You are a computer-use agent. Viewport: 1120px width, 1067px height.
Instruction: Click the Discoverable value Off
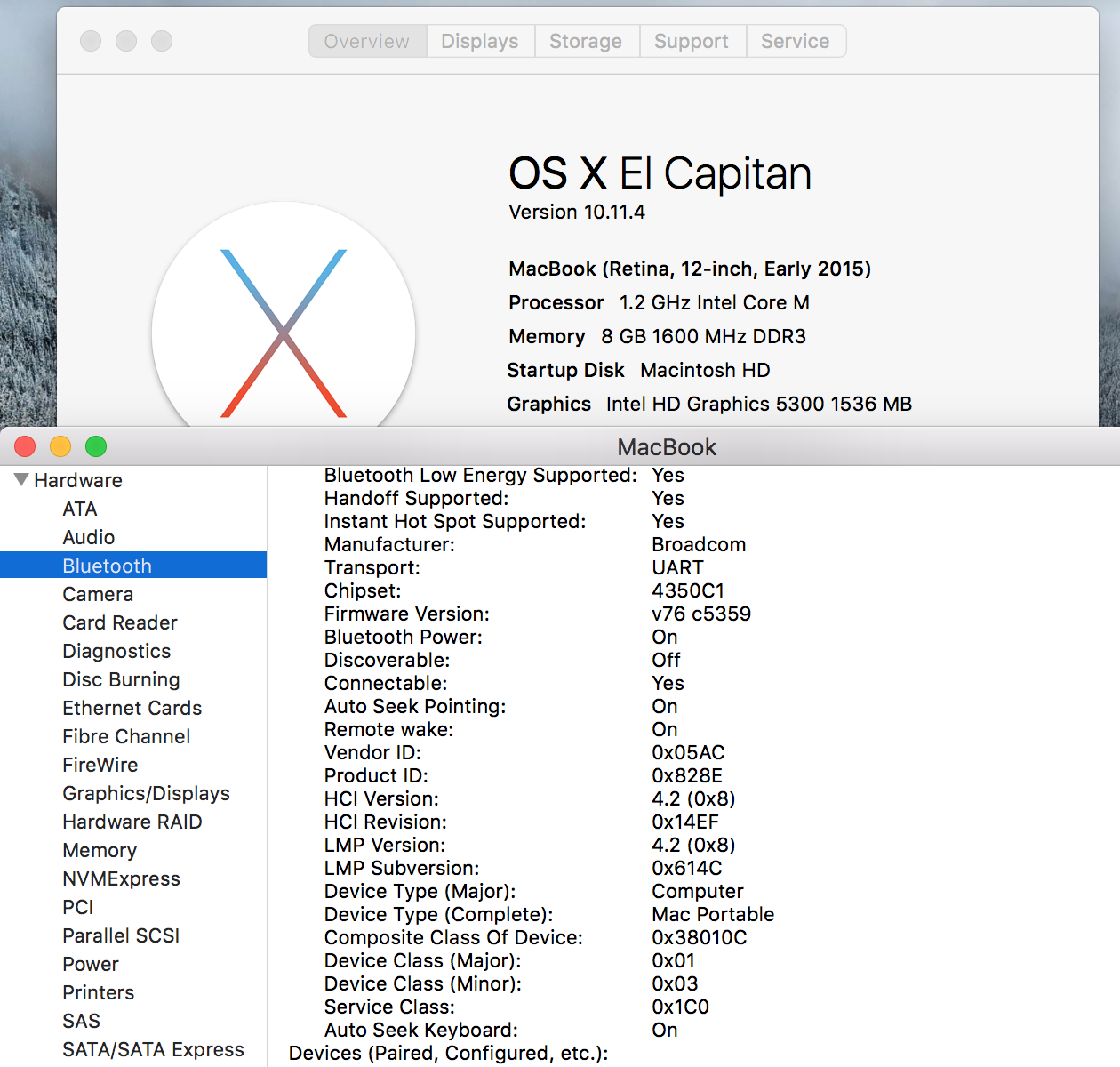pos(666,660)
